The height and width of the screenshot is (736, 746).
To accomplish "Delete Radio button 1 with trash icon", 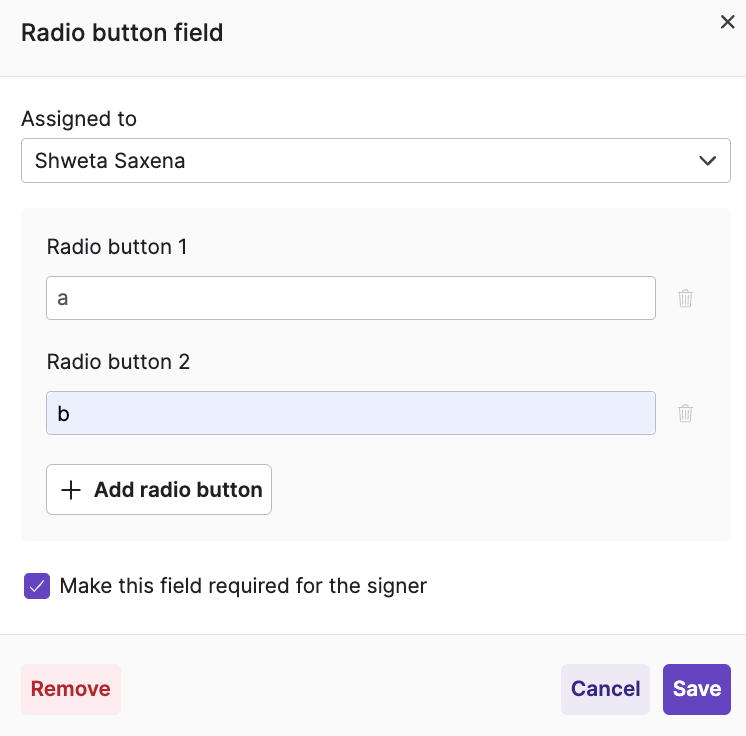I will tap(685, 298).
